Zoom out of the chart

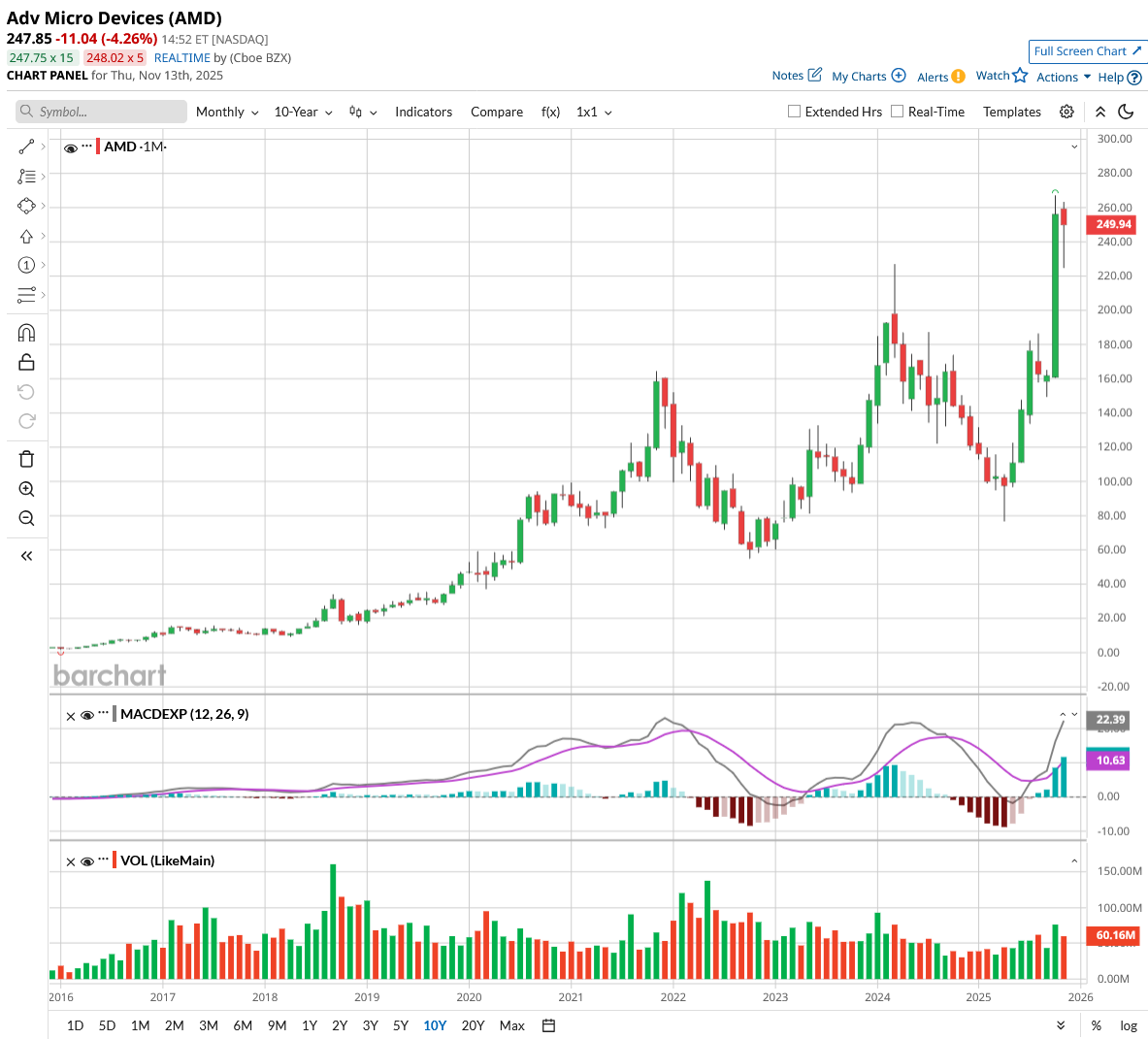pyautogui.click(x=26, y=518)
